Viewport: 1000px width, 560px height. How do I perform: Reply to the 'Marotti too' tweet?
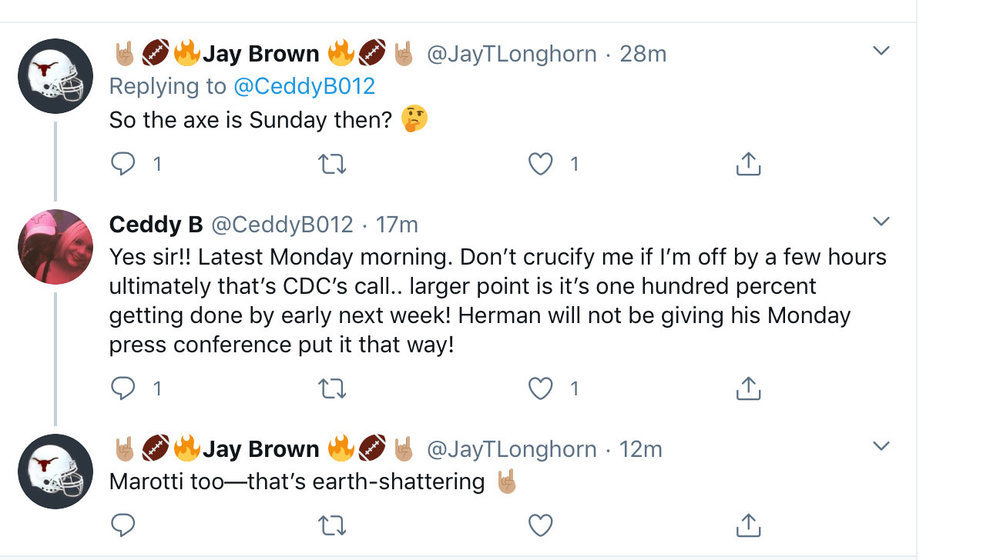pos(123,524)
